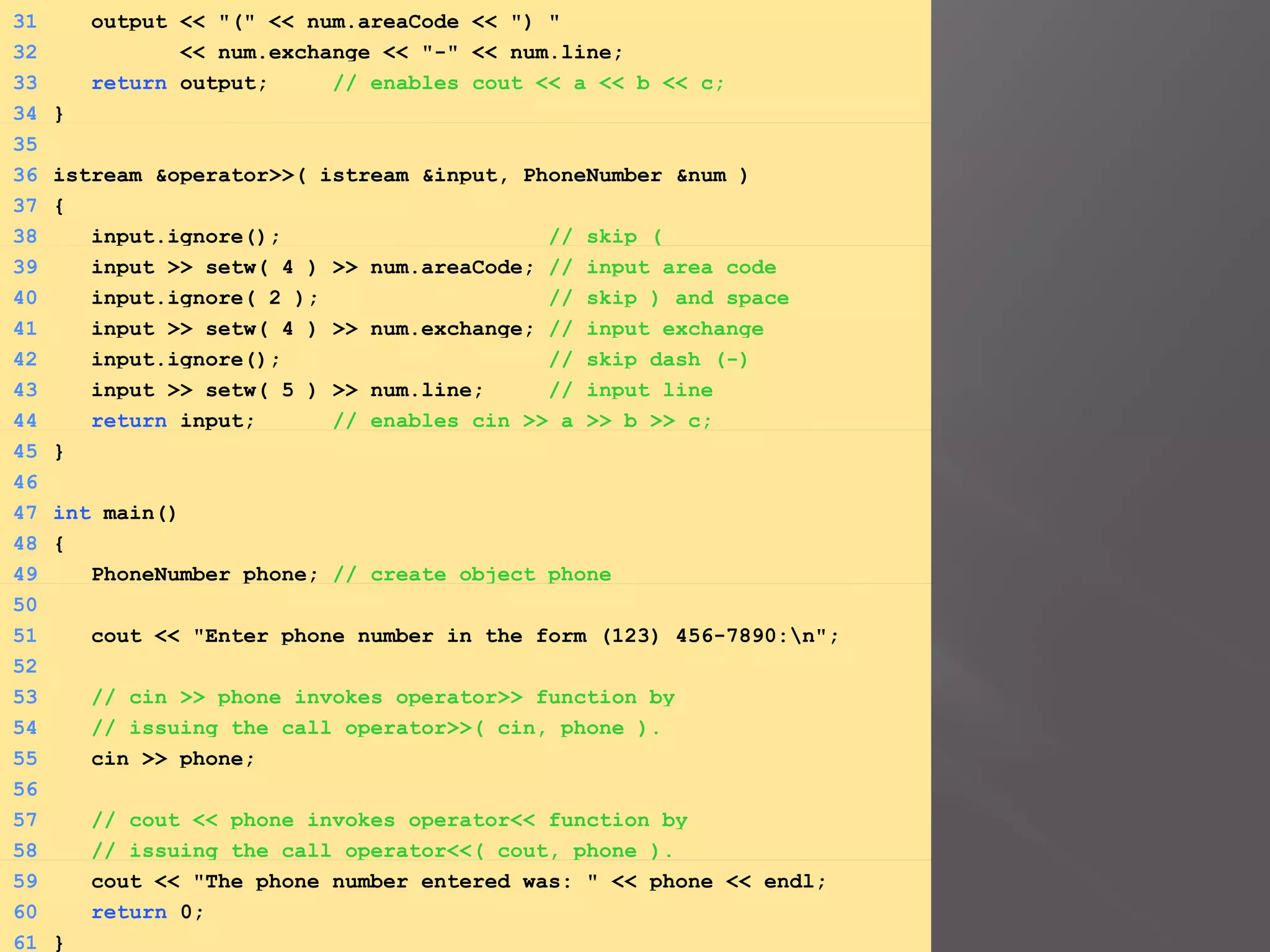The height and width of the screenshot is (952, 1270).
Task: Click line number 61
Action: (x=25, y=943)
